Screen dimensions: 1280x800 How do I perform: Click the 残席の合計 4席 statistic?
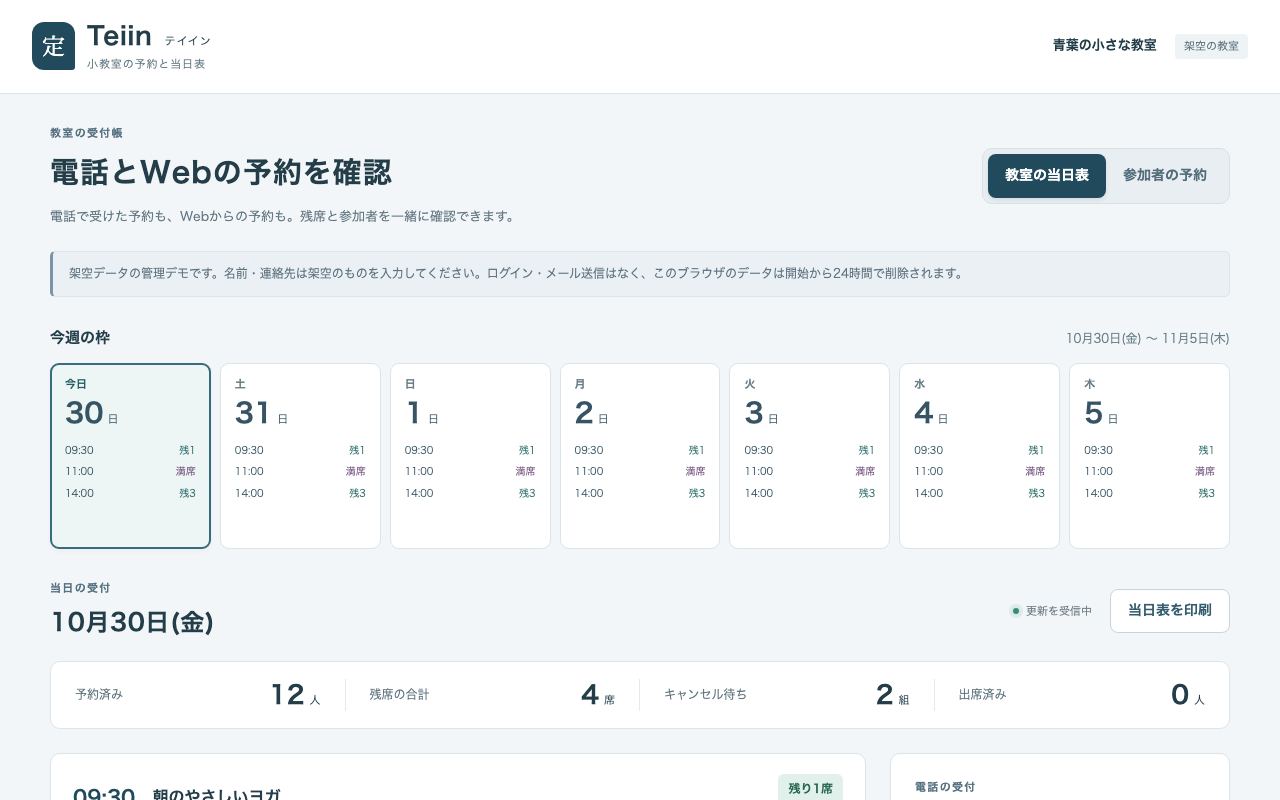coord(492,695)
